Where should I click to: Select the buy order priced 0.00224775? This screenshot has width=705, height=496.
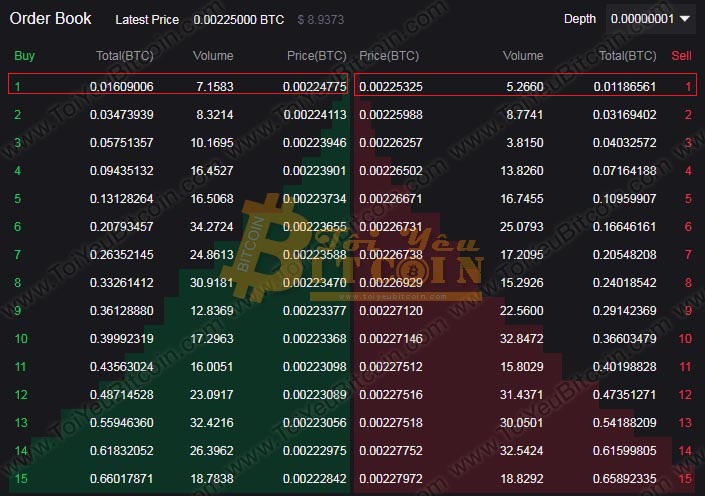tap(313, 87)
